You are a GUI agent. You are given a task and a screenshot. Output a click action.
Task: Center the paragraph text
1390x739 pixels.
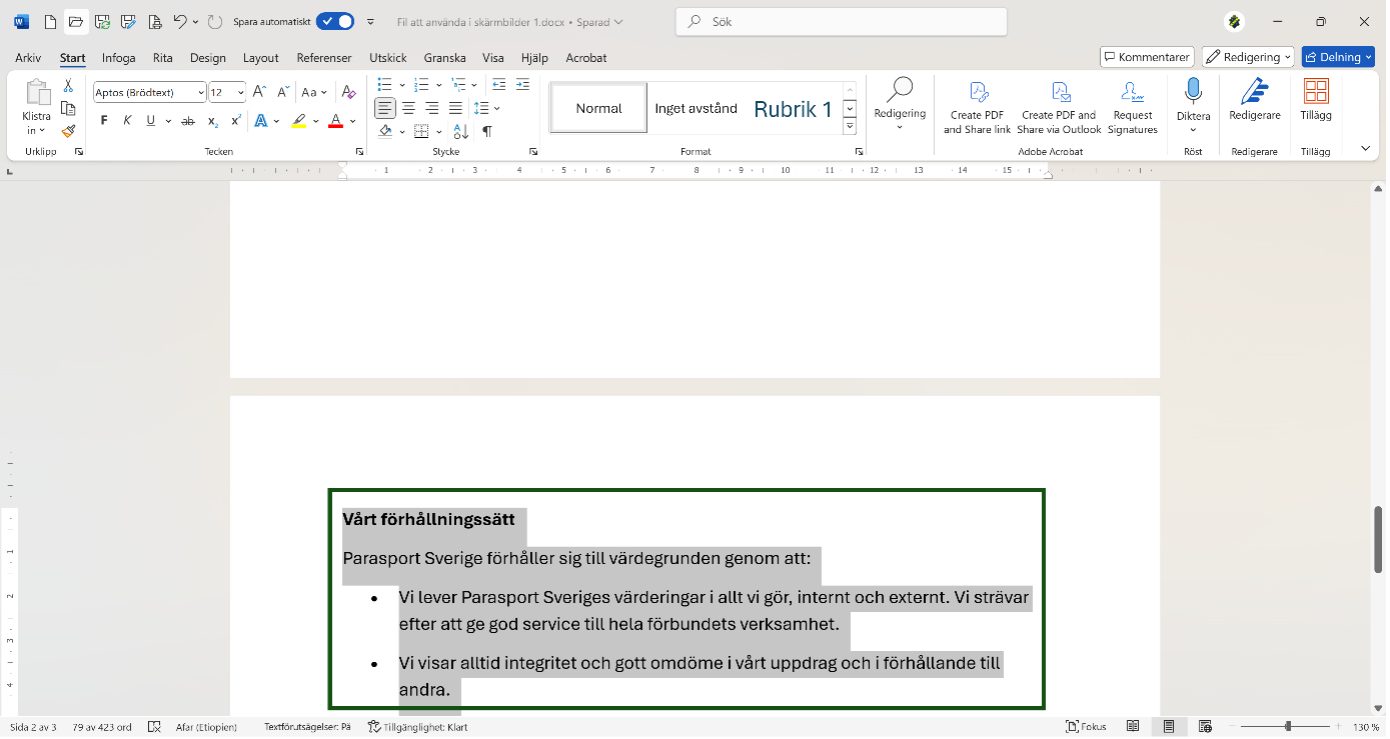[409, 108]
